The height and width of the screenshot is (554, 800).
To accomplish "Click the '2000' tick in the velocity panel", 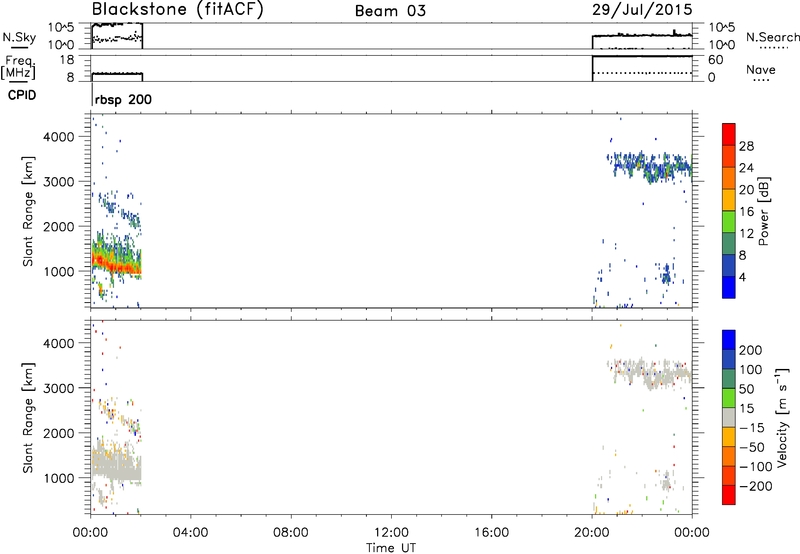I will pyautogui.click(x=59, y=433).
